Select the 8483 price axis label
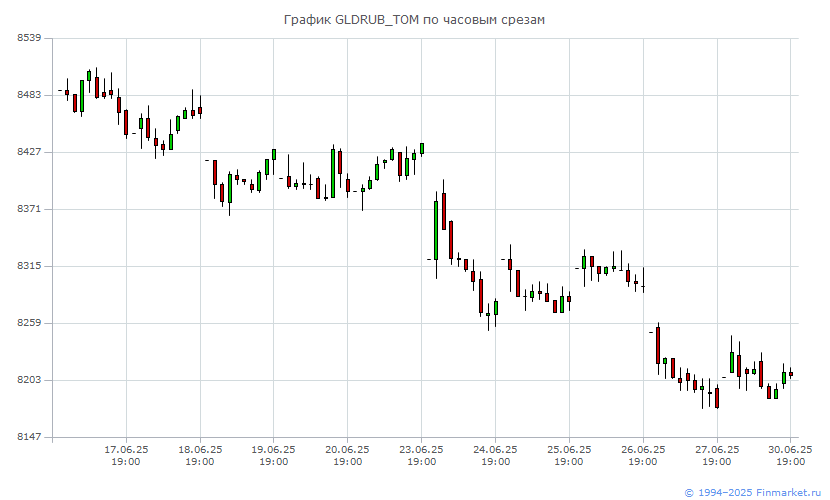The width and height of the screenshot is (830, 500). pyautogui.click(x=29, y=95)
